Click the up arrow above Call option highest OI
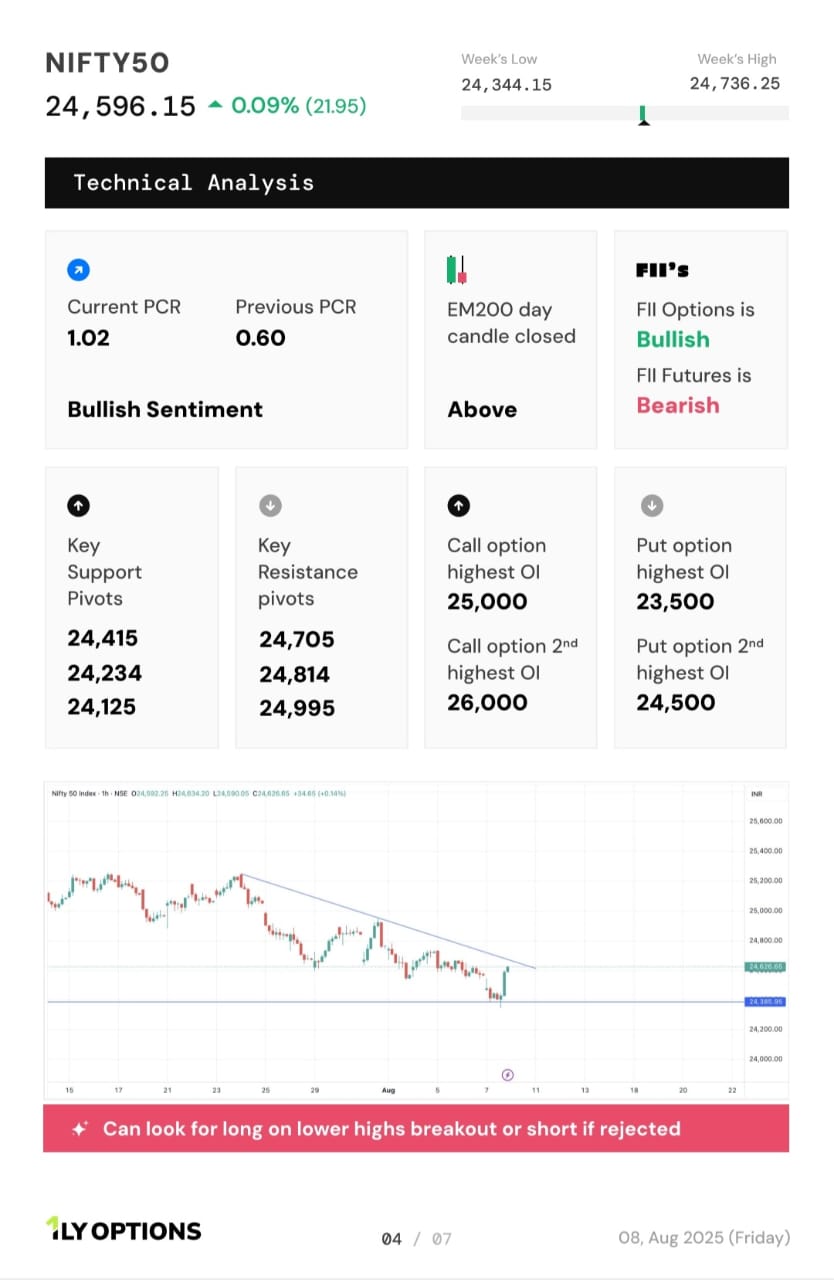Image resolution: width=834 pixels, height=1280 pixels. tap(458, 506)
